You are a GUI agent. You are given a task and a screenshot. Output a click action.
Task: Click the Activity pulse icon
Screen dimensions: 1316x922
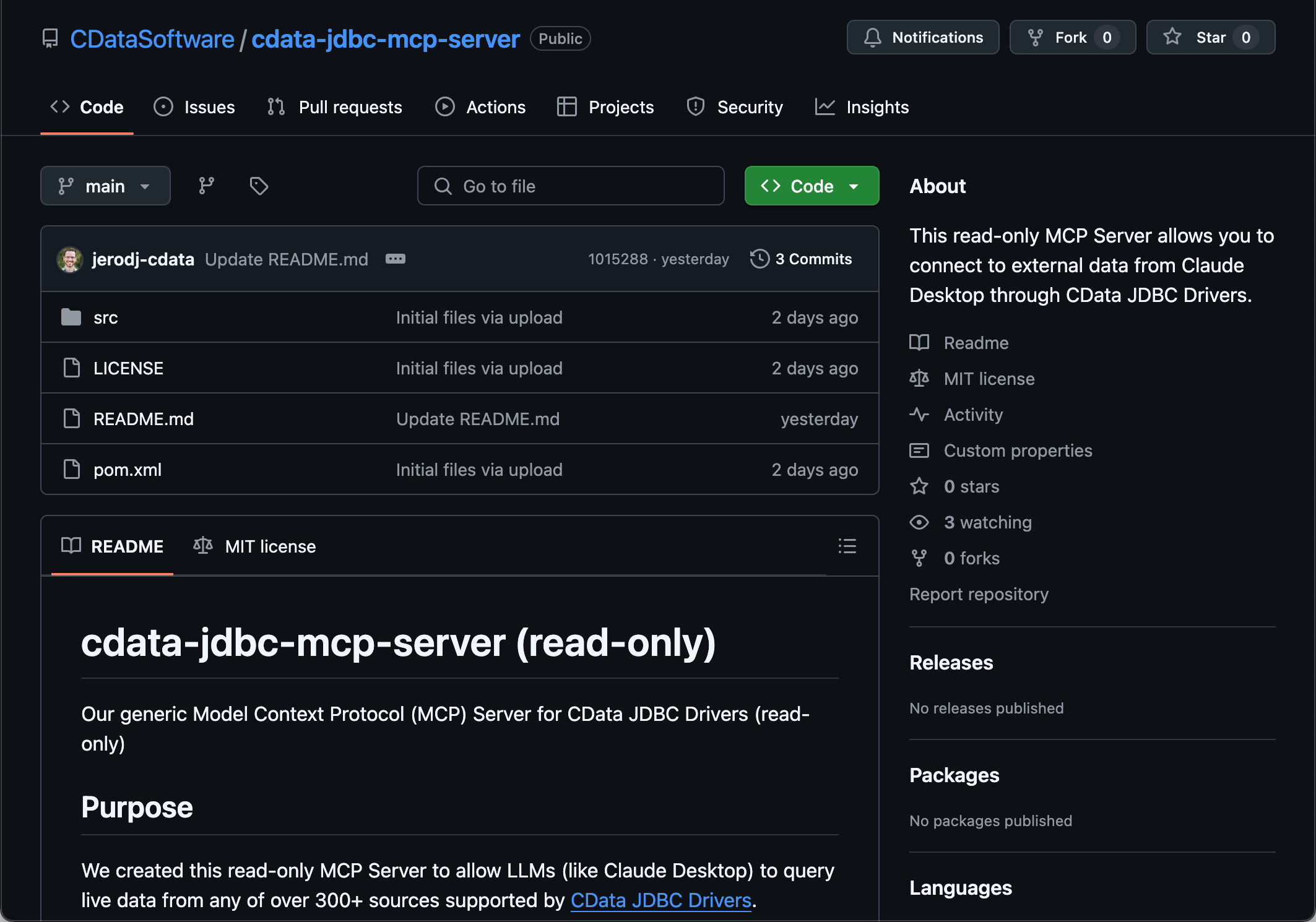coord(919,414)
